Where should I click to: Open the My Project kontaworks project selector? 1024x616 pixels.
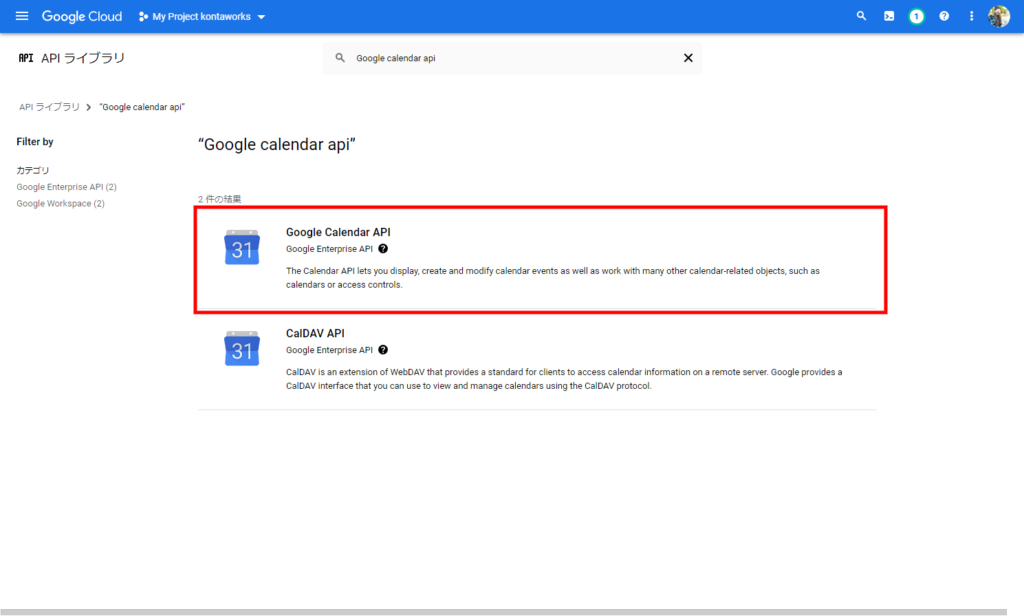[202, 16]
